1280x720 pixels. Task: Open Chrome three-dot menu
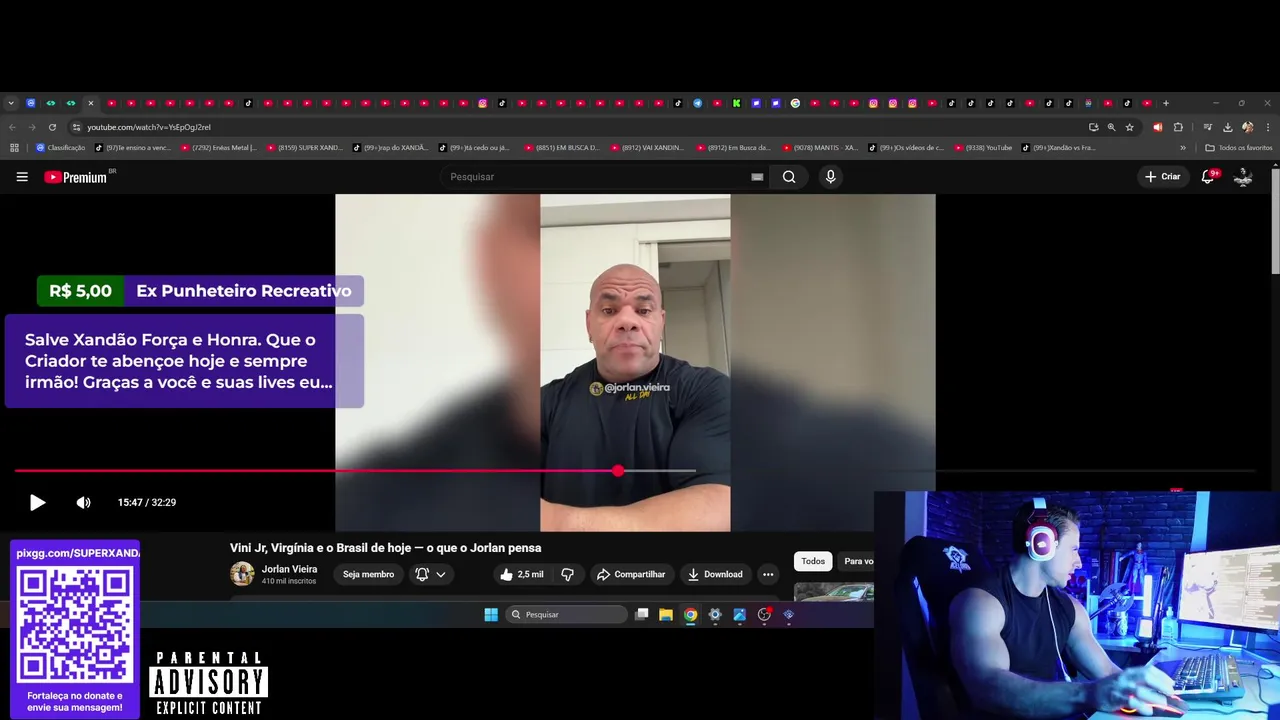click(x=1268, y=127)
